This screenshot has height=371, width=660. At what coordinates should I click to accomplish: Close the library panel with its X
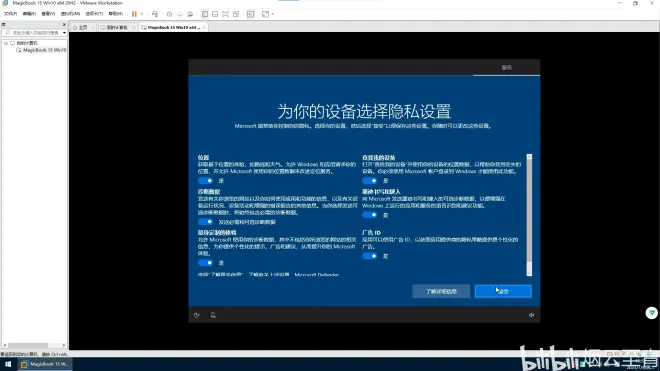coord(64,24)
